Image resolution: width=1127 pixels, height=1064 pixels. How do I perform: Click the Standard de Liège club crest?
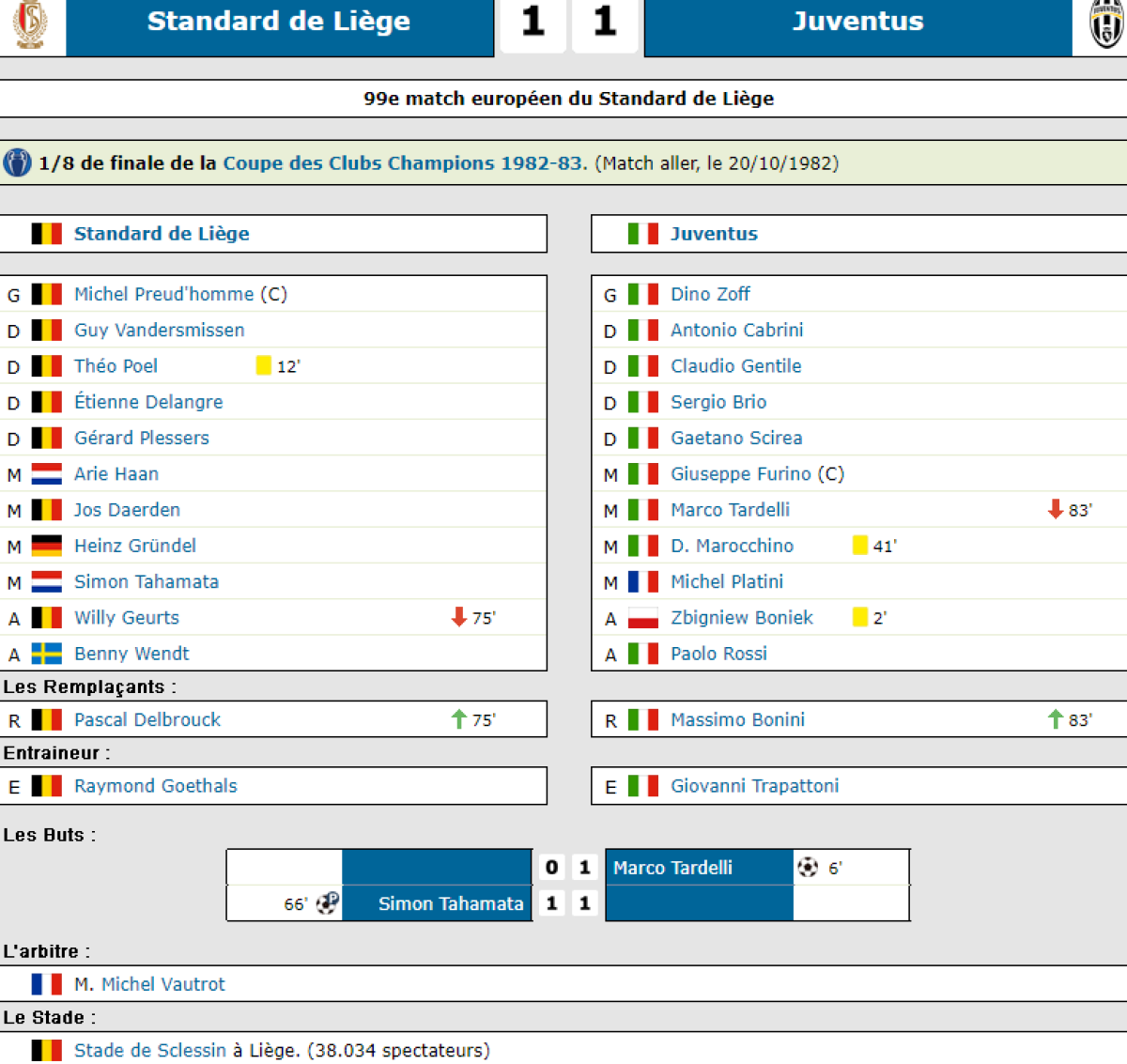[x=31, y=24]
